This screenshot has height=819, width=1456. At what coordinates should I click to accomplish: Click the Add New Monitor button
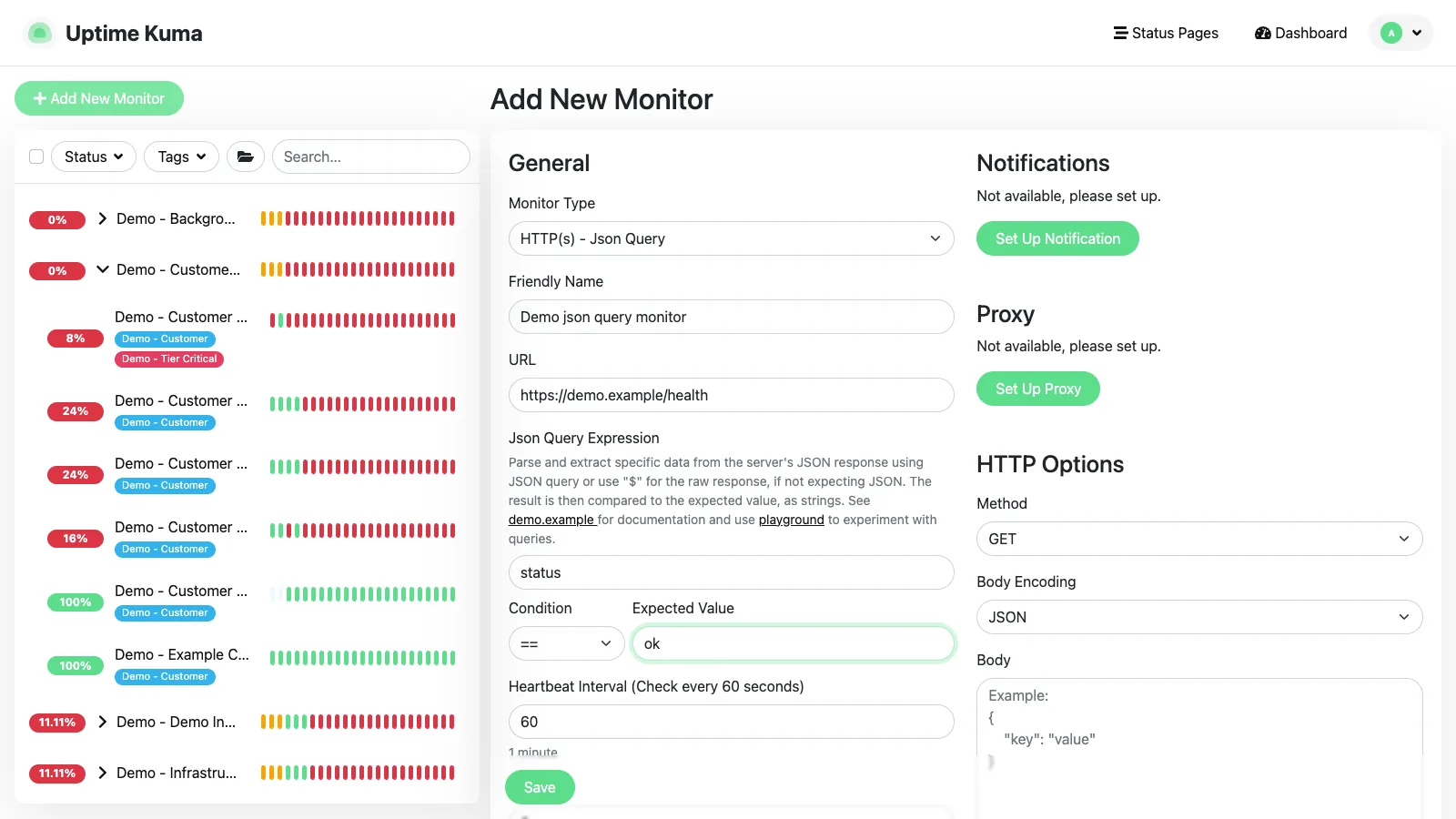(x=99, y=98)
